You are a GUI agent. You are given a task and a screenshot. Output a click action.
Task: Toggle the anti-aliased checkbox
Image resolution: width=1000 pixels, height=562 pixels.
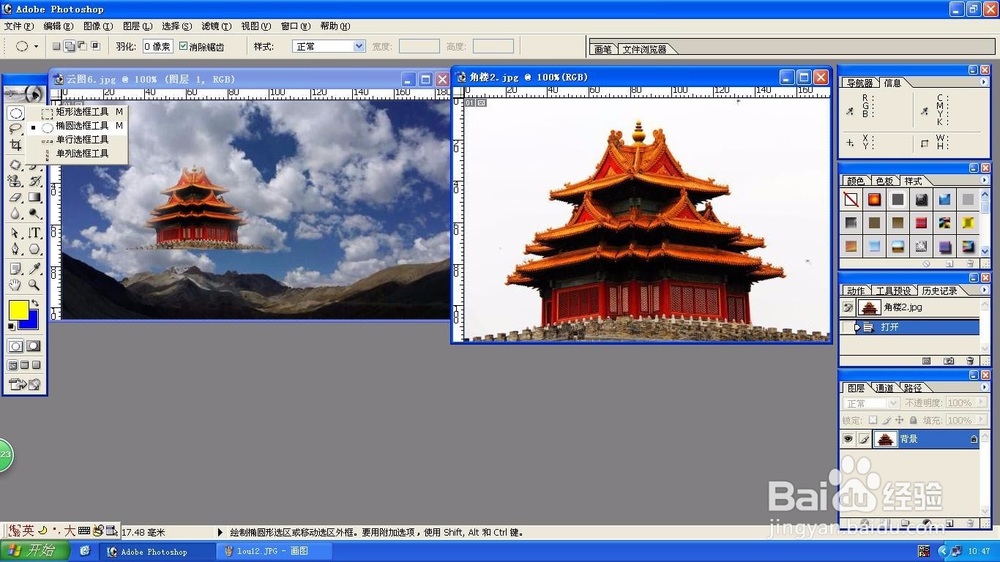pos(184,46)
